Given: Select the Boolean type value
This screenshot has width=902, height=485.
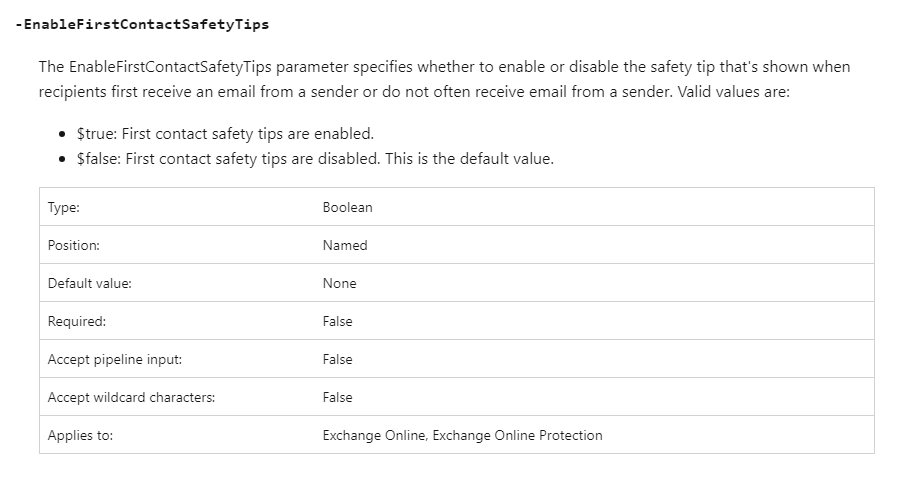Looking at the screenshot, I should click(347, 207).
